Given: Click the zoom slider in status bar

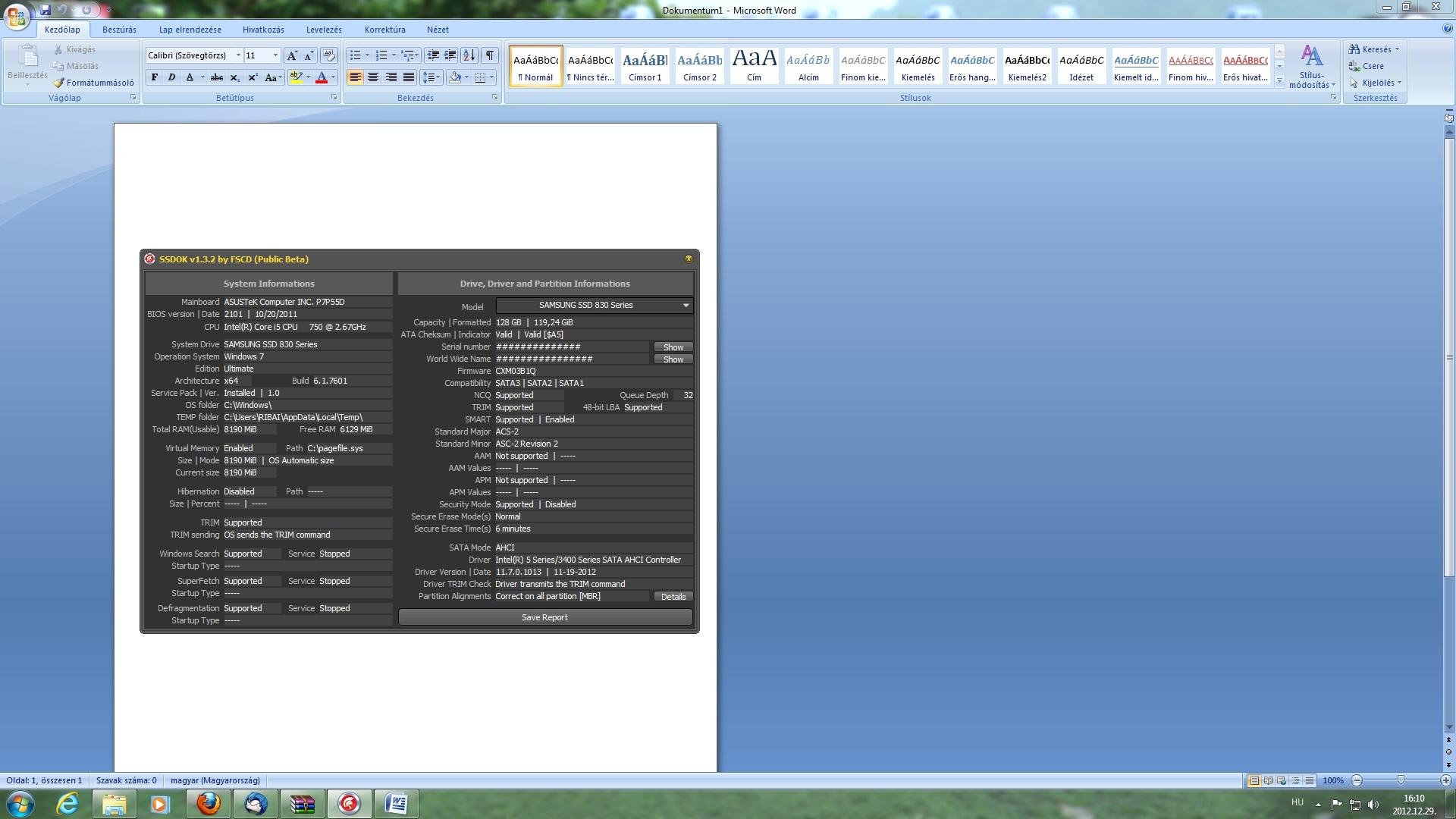Looking at the screenshot, I should point(1401,780).
